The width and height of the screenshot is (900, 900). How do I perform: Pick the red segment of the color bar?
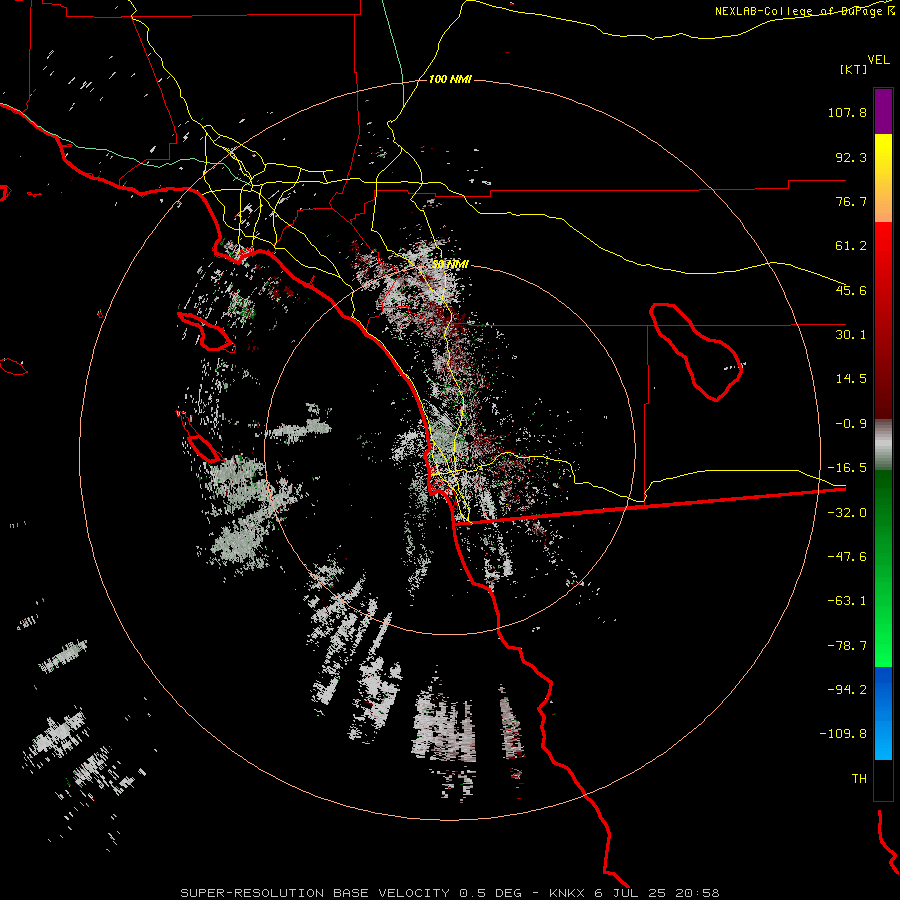click(x=883, y=320)
